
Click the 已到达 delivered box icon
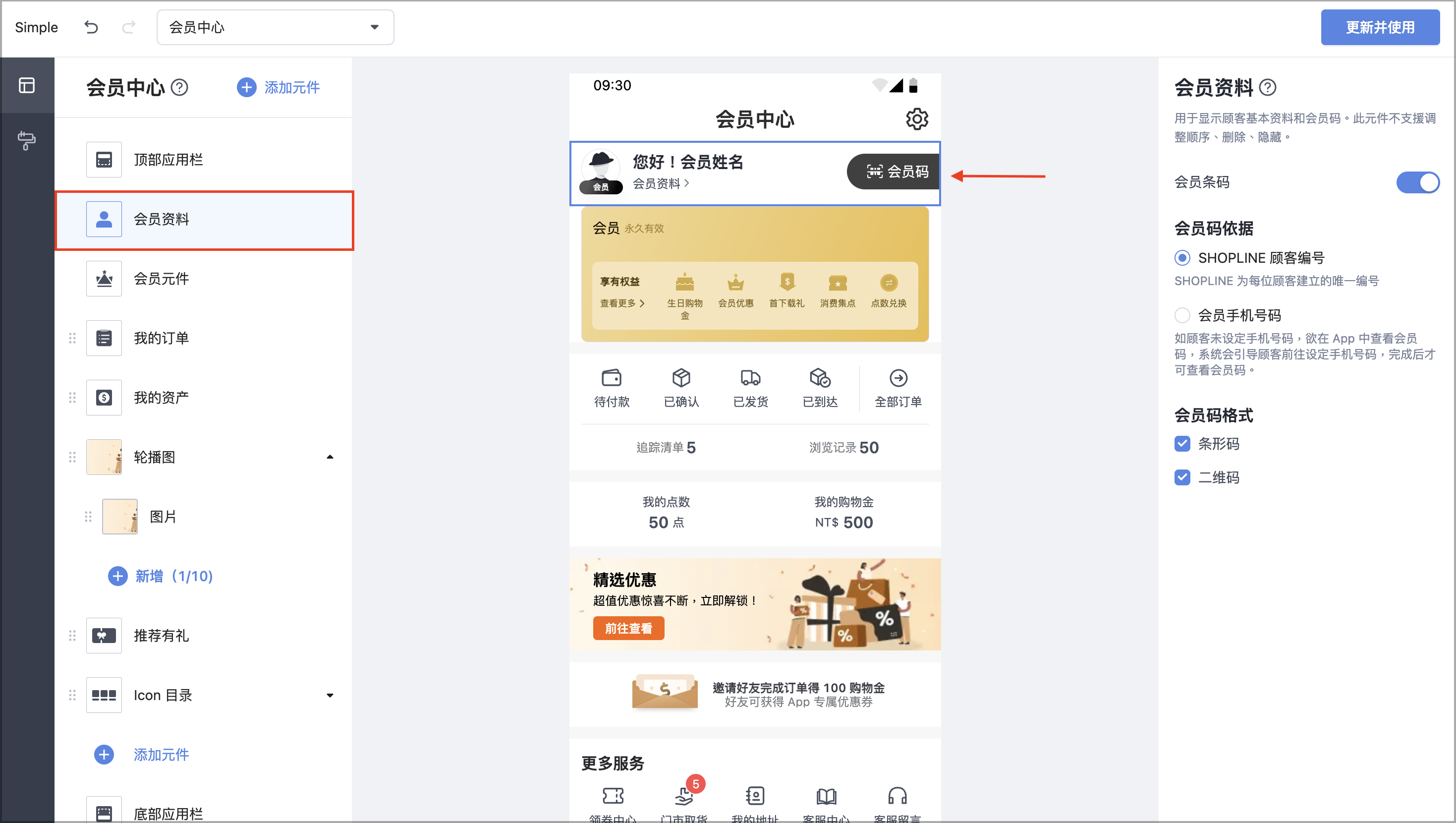click(820, 378)
